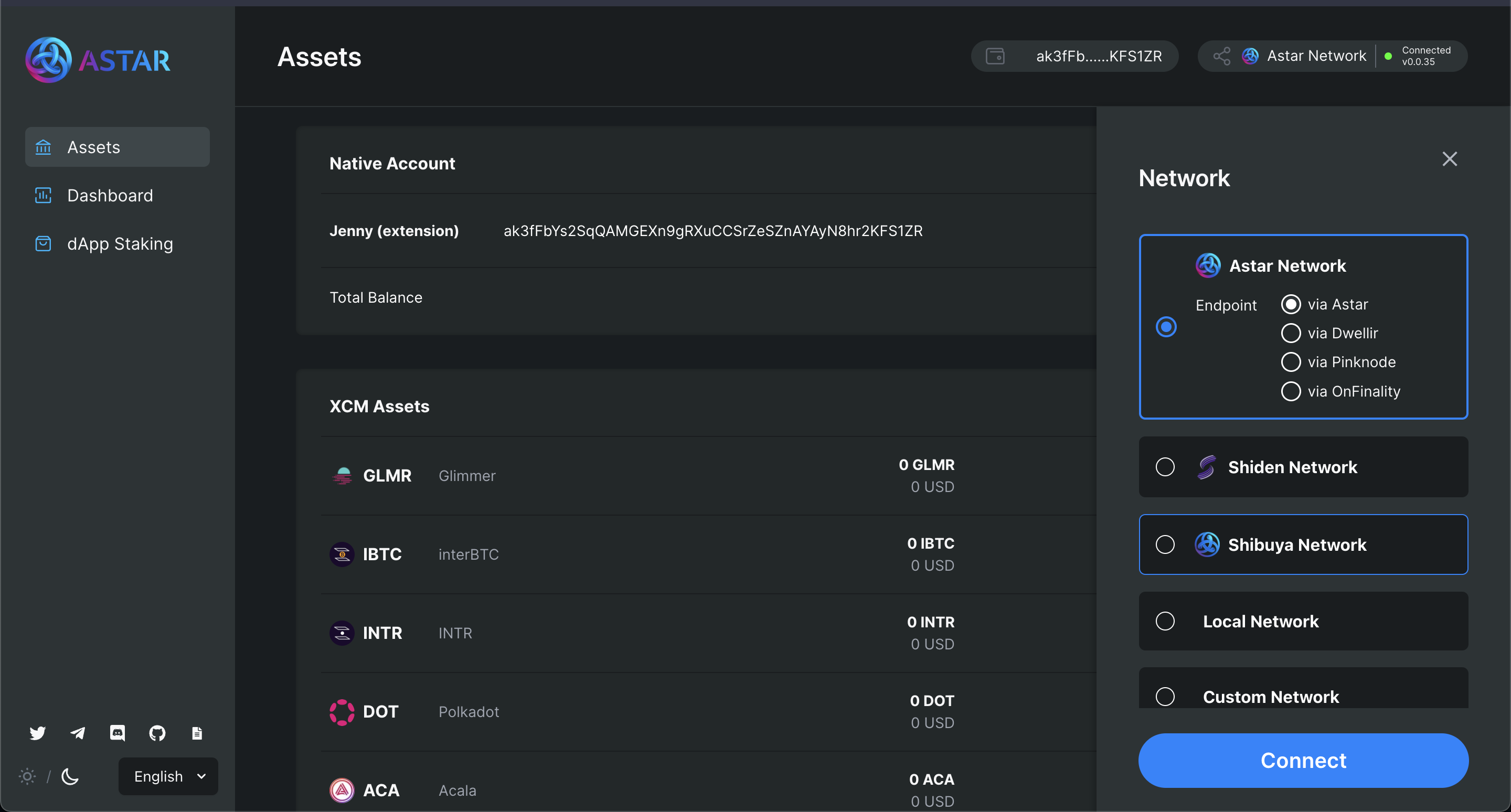Click the interBTC asset name
The image size is (1511, 812).
coord(469,554)
